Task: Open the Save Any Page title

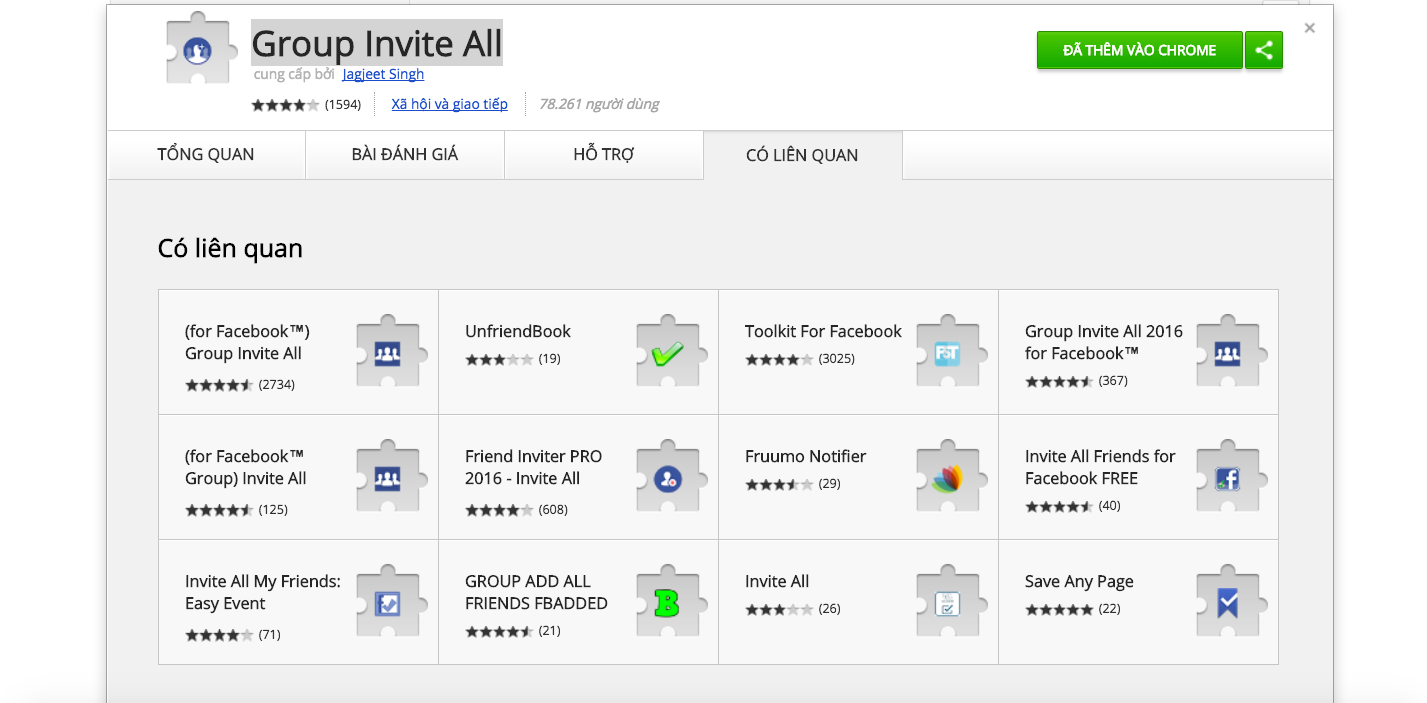Action: 1079,581
